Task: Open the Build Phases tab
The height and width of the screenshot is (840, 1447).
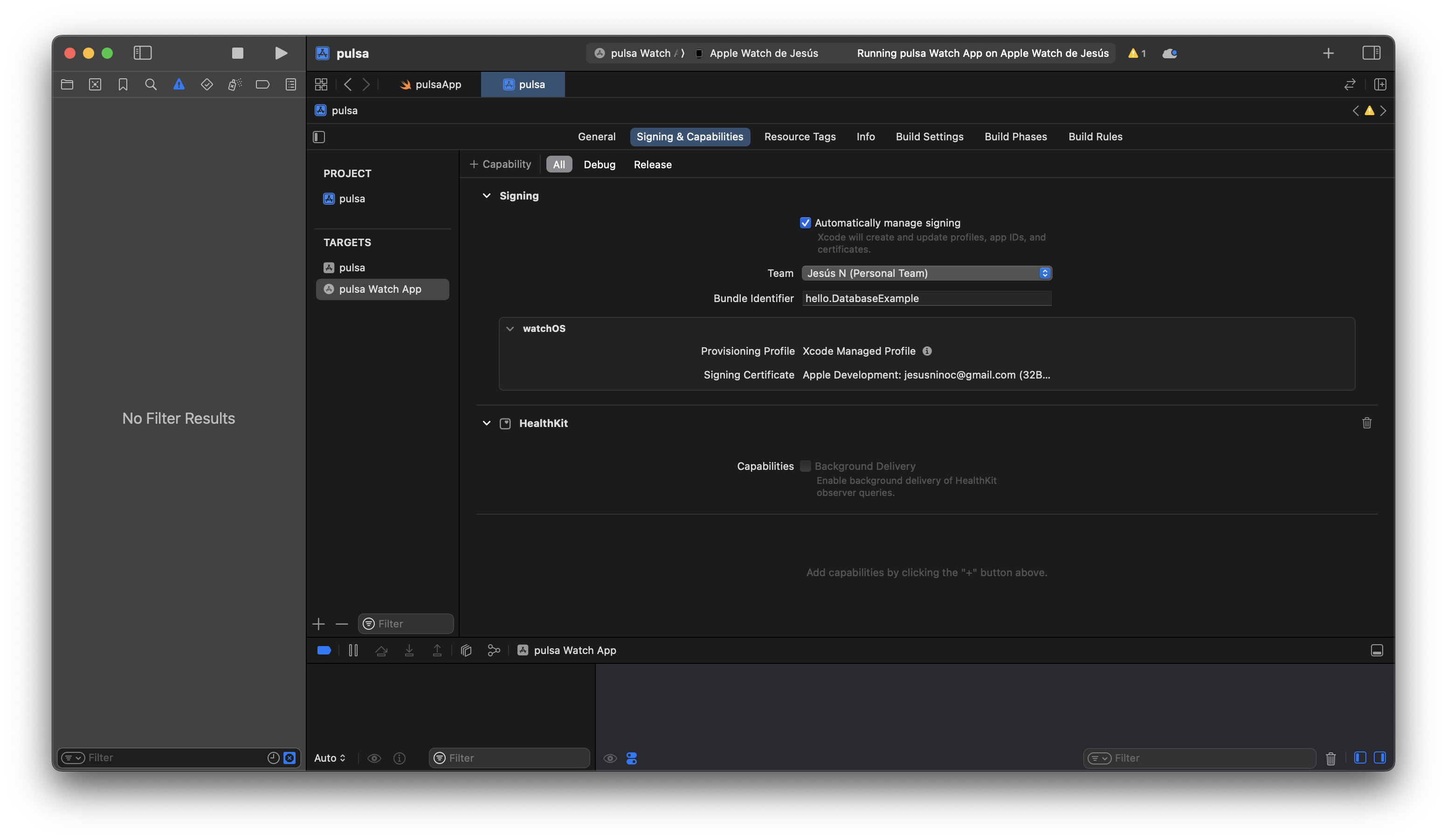Action: tap(1016, 137)
